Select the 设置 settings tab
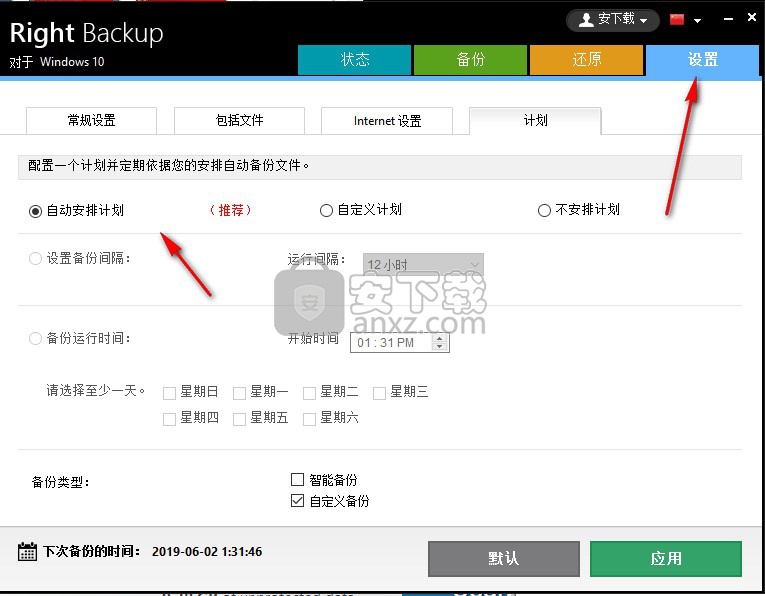Viewport: 765px width, 596px height. pyautogui.click(x=703, y=60)
